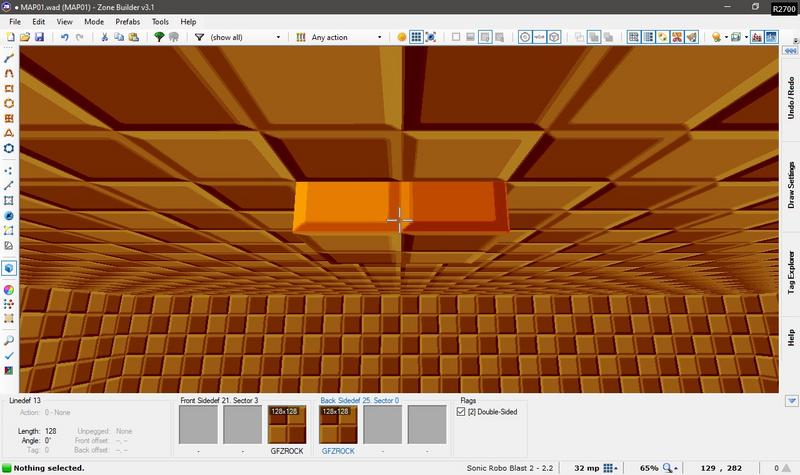Click the Undo arrow in toolbar

pyautogui.click(x=65, y=37)
